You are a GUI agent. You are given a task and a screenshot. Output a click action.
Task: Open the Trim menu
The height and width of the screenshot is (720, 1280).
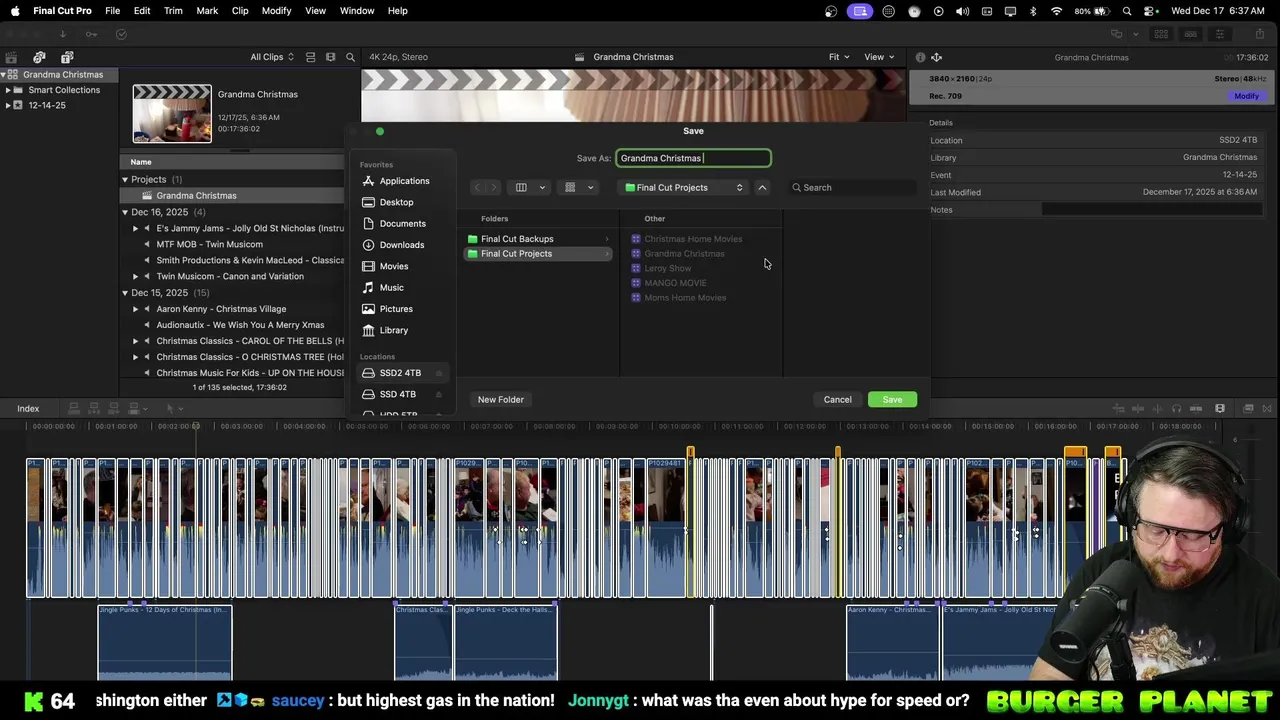coord(173,10)
